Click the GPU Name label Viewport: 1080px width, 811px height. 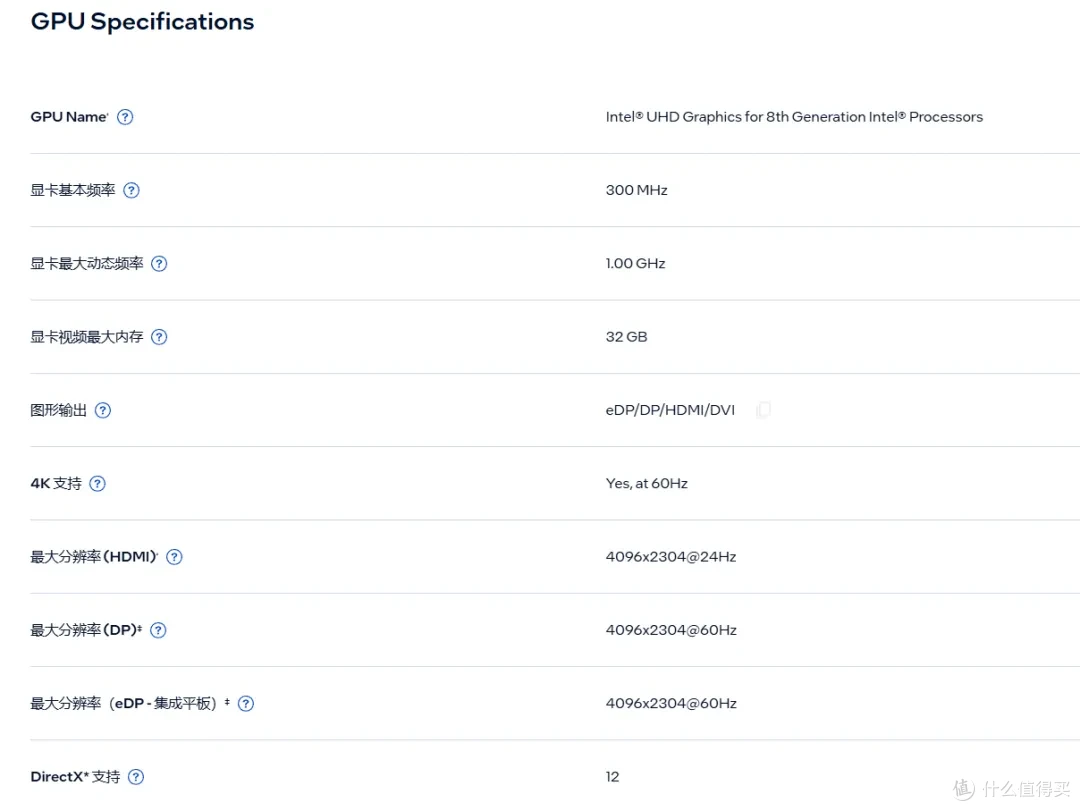click(x=69, y=117)
